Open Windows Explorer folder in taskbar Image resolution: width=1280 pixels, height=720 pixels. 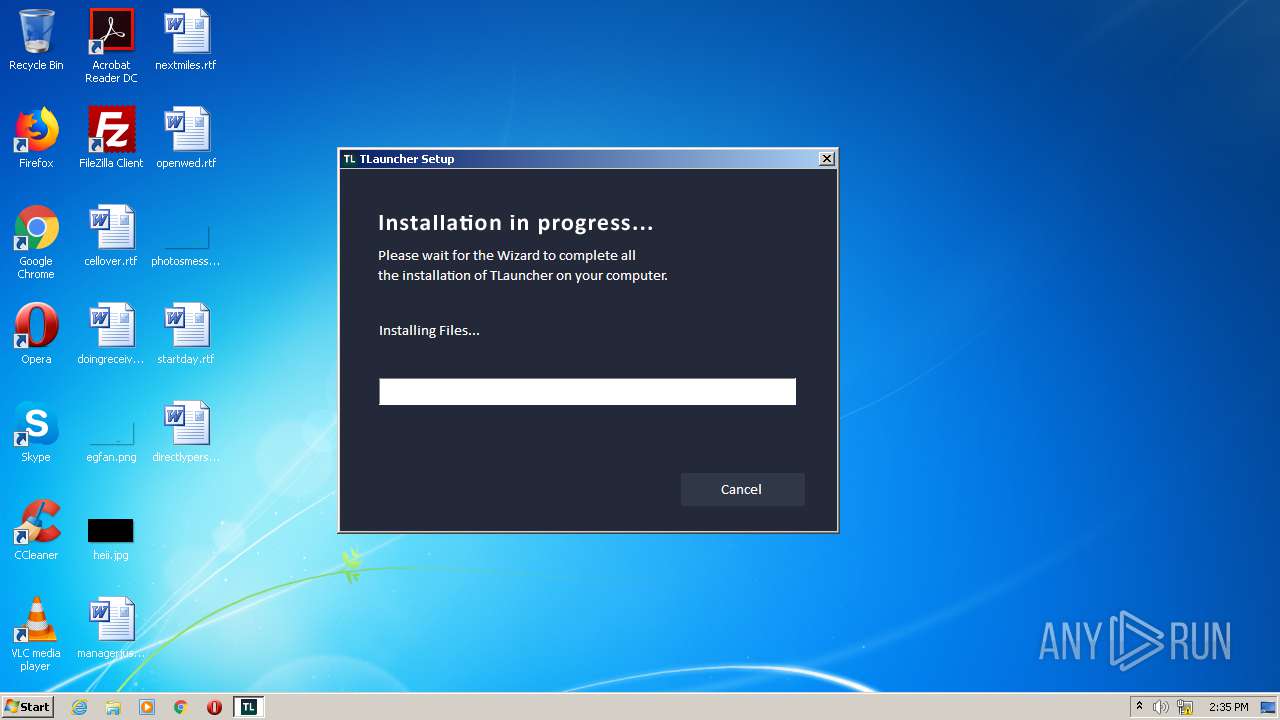[x=113, y=707]
